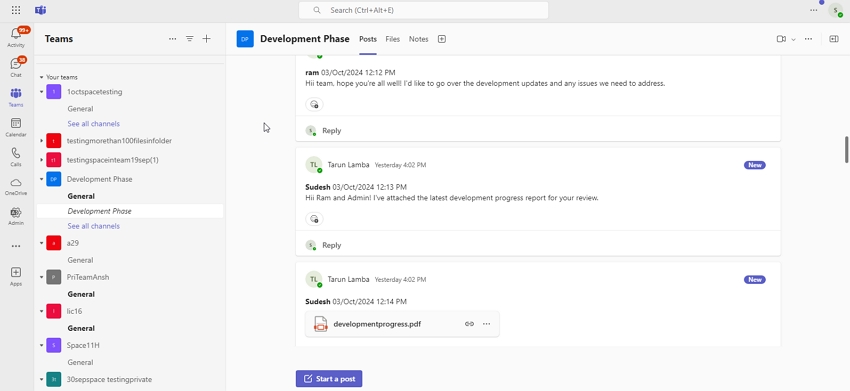This screenshot has width=850, height=391.
Task: Add a tab with the plus icon
Action: click(x=442, y=39)
